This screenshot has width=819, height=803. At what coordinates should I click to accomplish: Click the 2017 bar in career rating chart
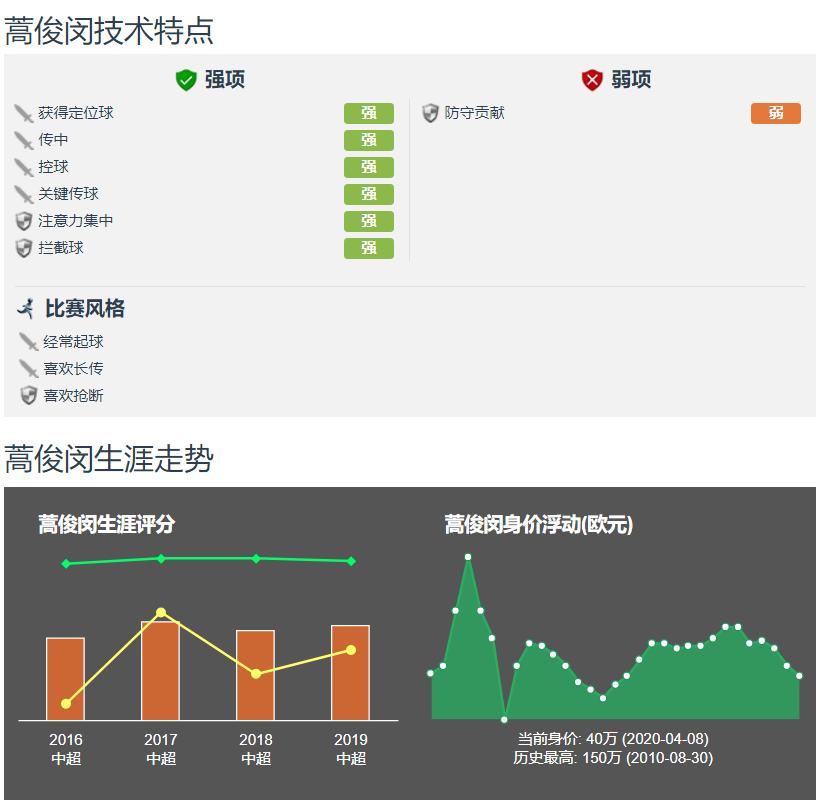pos(160,670)
